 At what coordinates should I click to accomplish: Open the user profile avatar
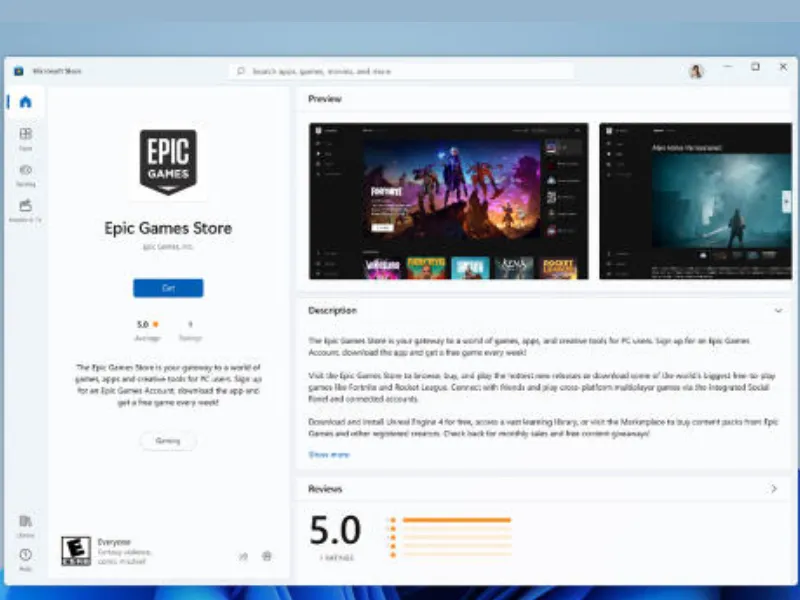[696, 71]
